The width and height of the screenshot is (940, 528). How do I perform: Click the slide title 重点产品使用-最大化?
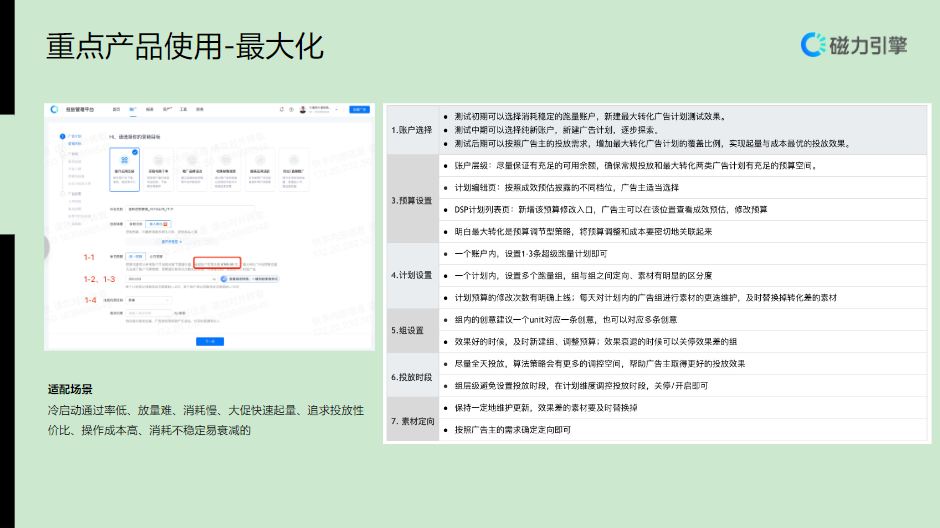(x=185, y=47)
